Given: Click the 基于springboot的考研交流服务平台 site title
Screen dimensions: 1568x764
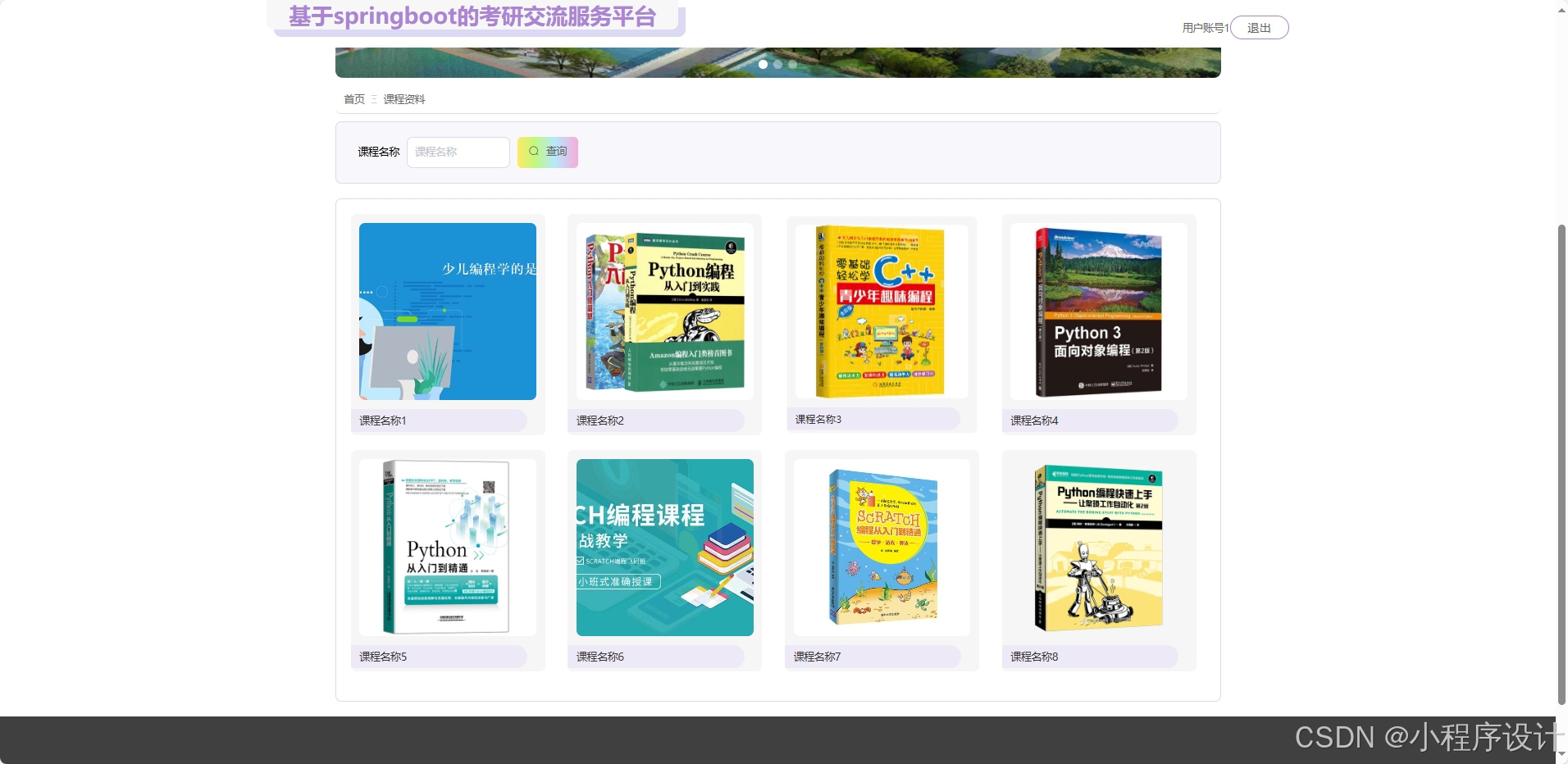Looking at the screenshot, I should point(472,16).
